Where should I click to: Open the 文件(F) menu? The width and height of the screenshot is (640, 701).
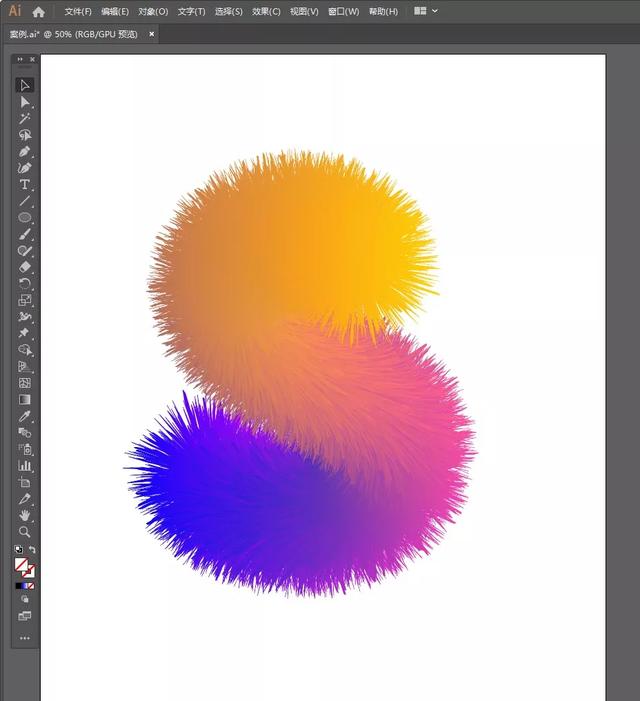pos(78,12)
